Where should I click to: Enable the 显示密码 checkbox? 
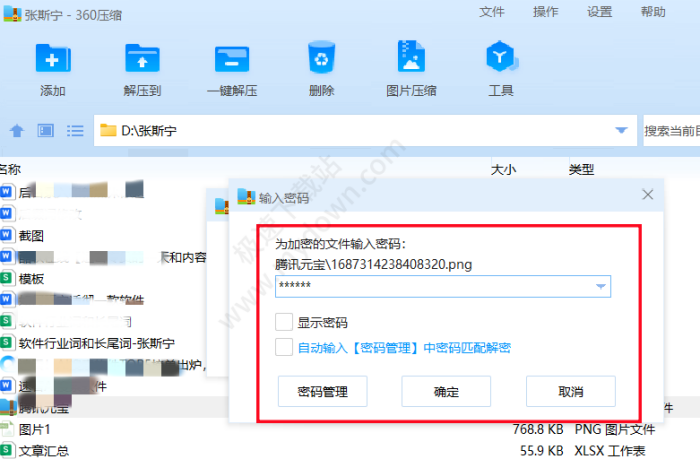tap(284, 321)
